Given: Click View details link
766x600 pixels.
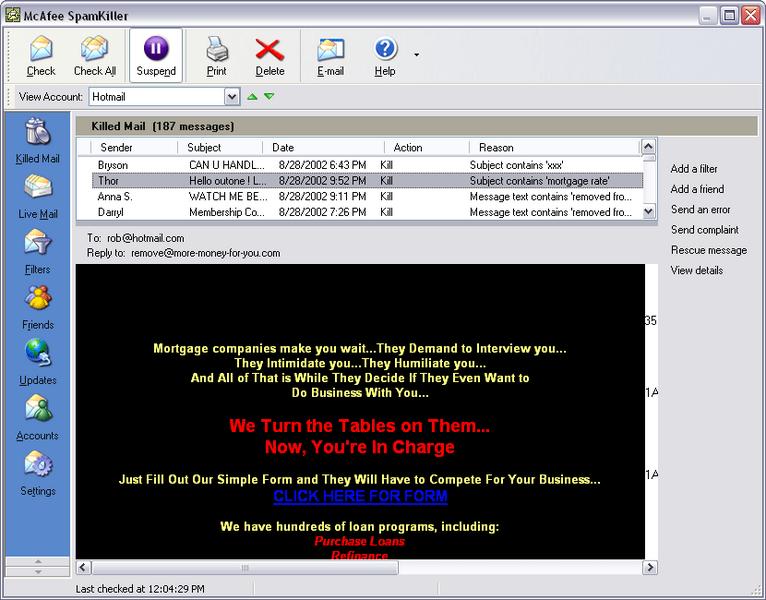Looking at the screenshot, I should [x=697, y=270].
